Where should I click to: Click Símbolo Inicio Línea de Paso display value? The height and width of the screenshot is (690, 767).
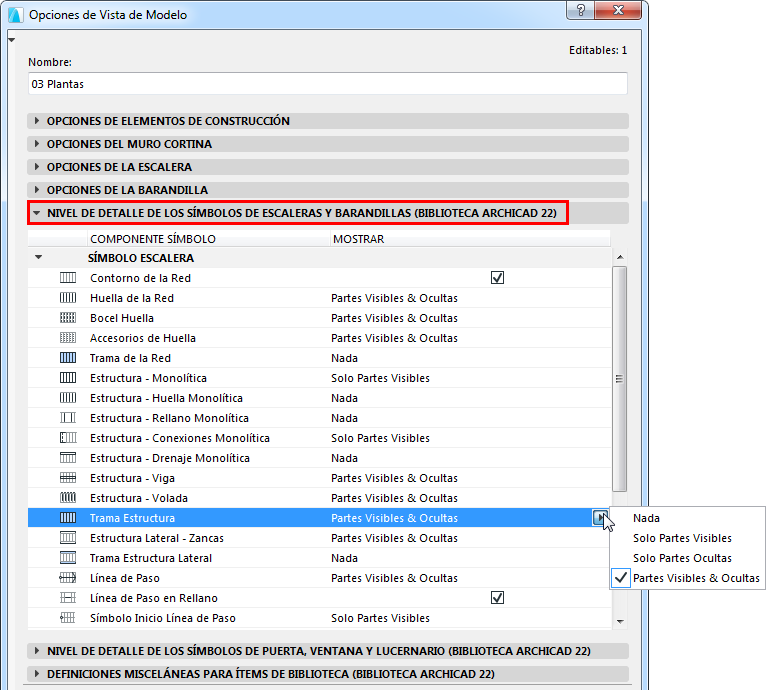(380, 618)
